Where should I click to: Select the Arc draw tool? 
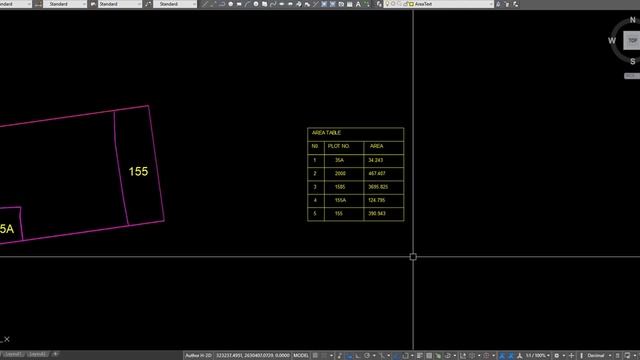click(x=247, y=4)
